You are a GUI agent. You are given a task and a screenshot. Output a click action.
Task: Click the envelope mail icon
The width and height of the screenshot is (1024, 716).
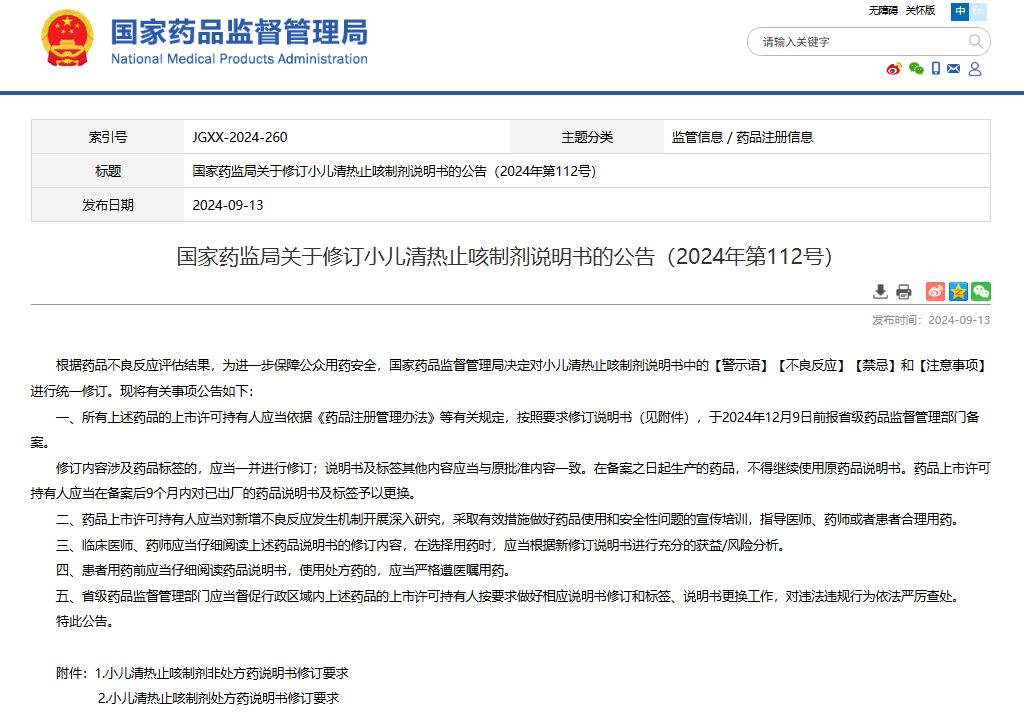(954, 69)
